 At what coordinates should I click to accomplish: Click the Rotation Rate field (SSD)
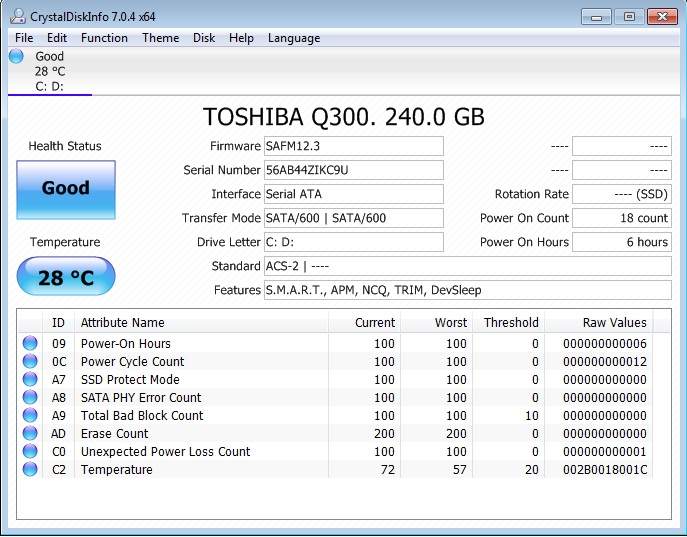(622, 194)
